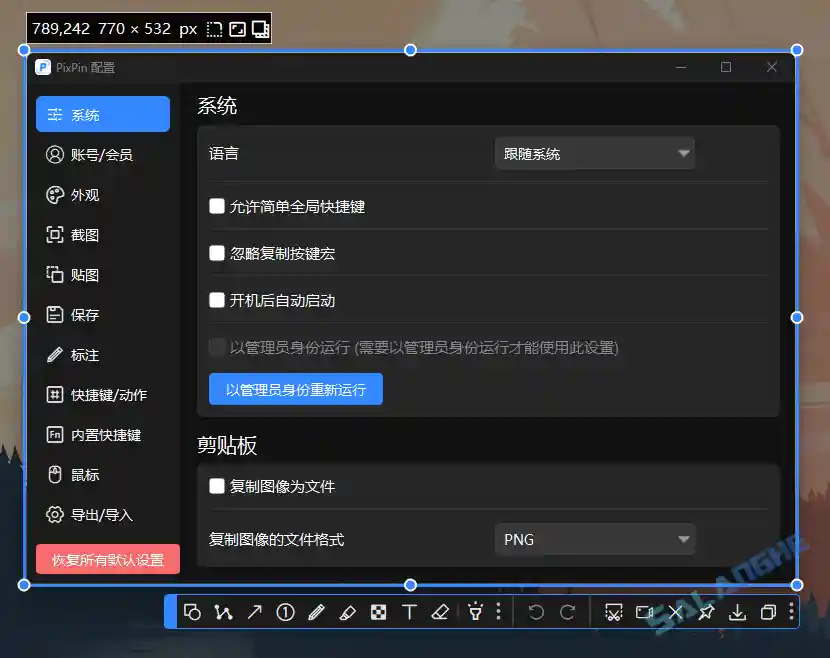
Task: Open the image format dropdown showing PNG
Action: [x=594, y=539]
